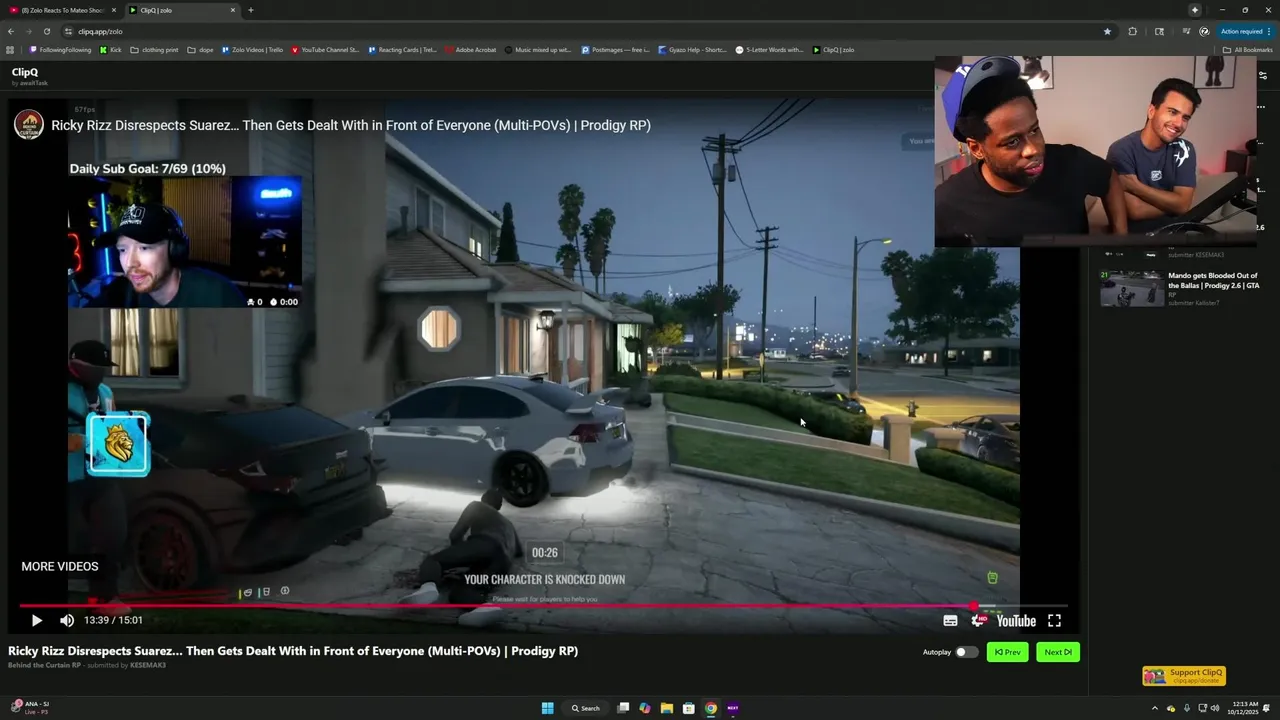Screen dimensions: 1280x720
Task: Expand the clothing print bookmark folder
Action: [154, 50]
